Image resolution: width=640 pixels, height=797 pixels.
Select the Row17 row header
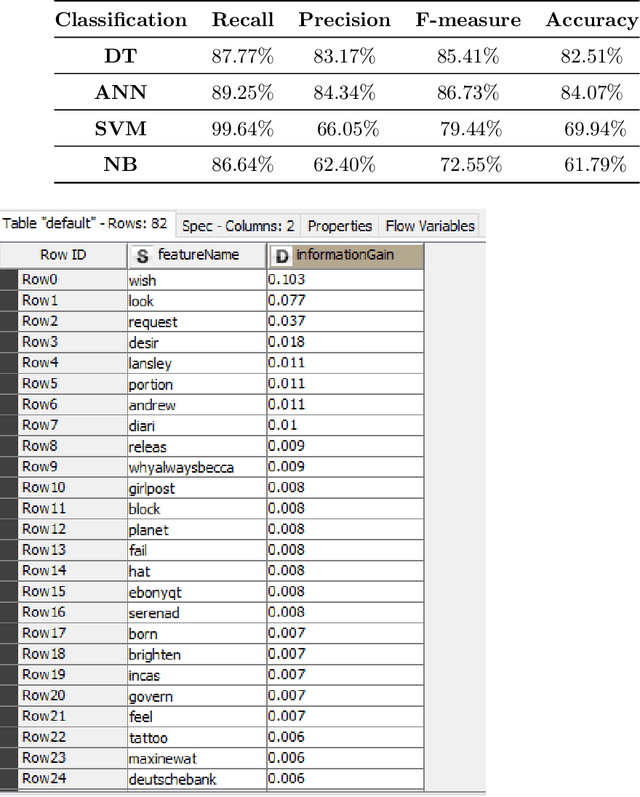[44, 633]
